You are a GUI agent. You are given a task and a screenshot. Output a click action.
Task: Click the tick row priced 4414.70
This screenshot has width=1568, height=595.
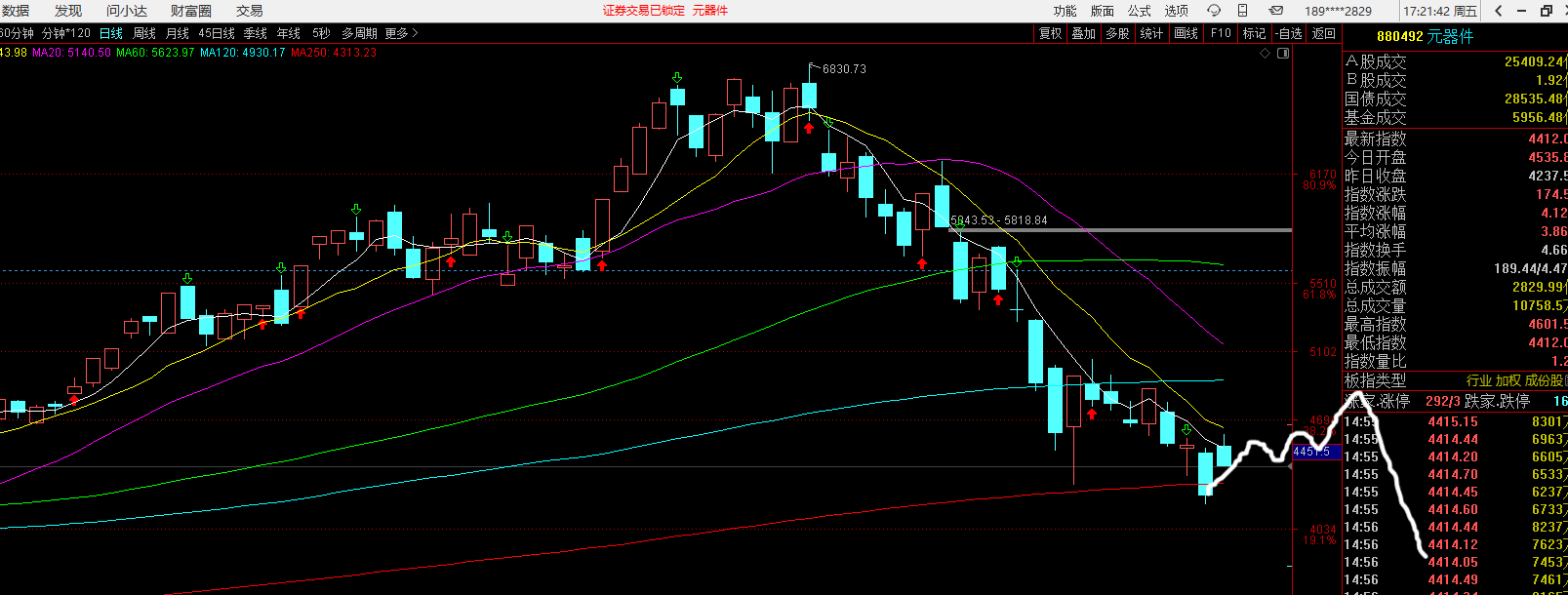click(x=1455, y=474)
